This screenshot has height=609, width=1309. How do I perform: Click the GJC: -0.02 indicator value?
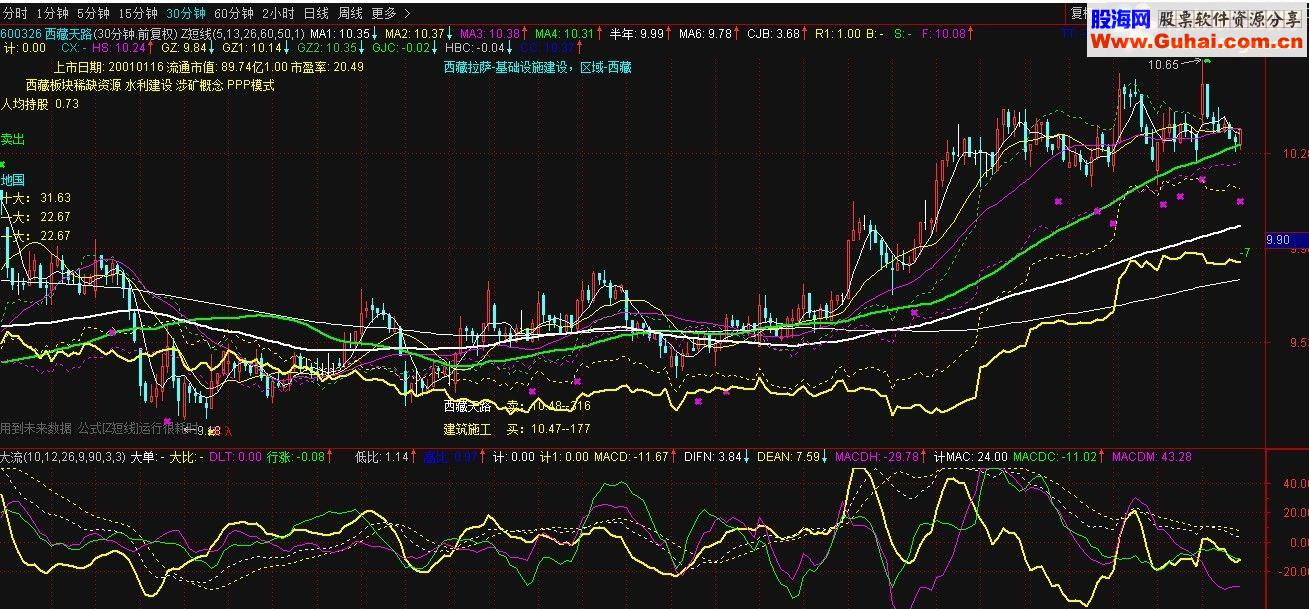click(401, 47)
